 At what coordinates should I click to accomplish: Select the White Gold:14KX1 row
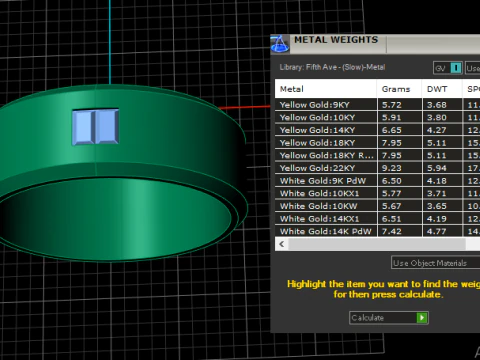377,219
